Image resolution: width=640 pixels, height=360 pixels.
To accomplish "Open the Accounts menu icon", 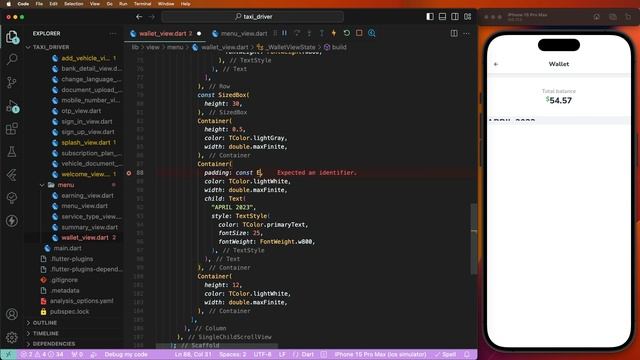I will click(x=12, y=314).
